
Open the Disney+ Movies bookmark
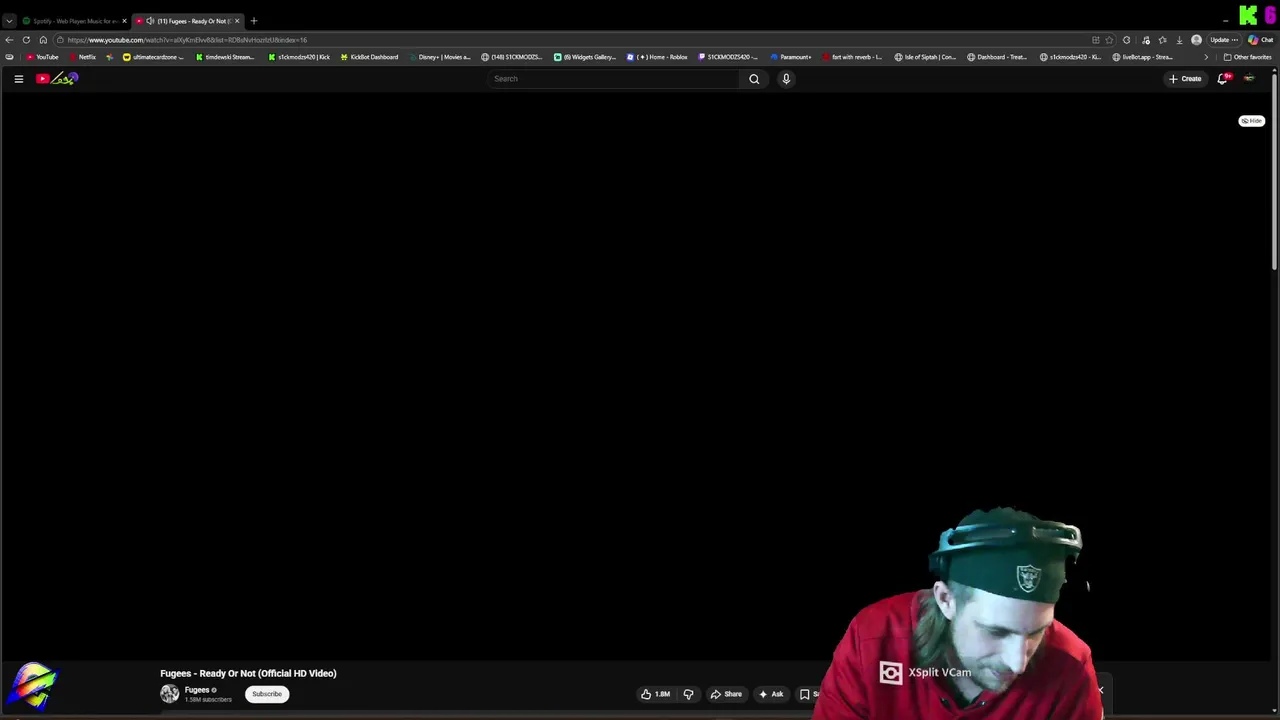tap(439, 57)
